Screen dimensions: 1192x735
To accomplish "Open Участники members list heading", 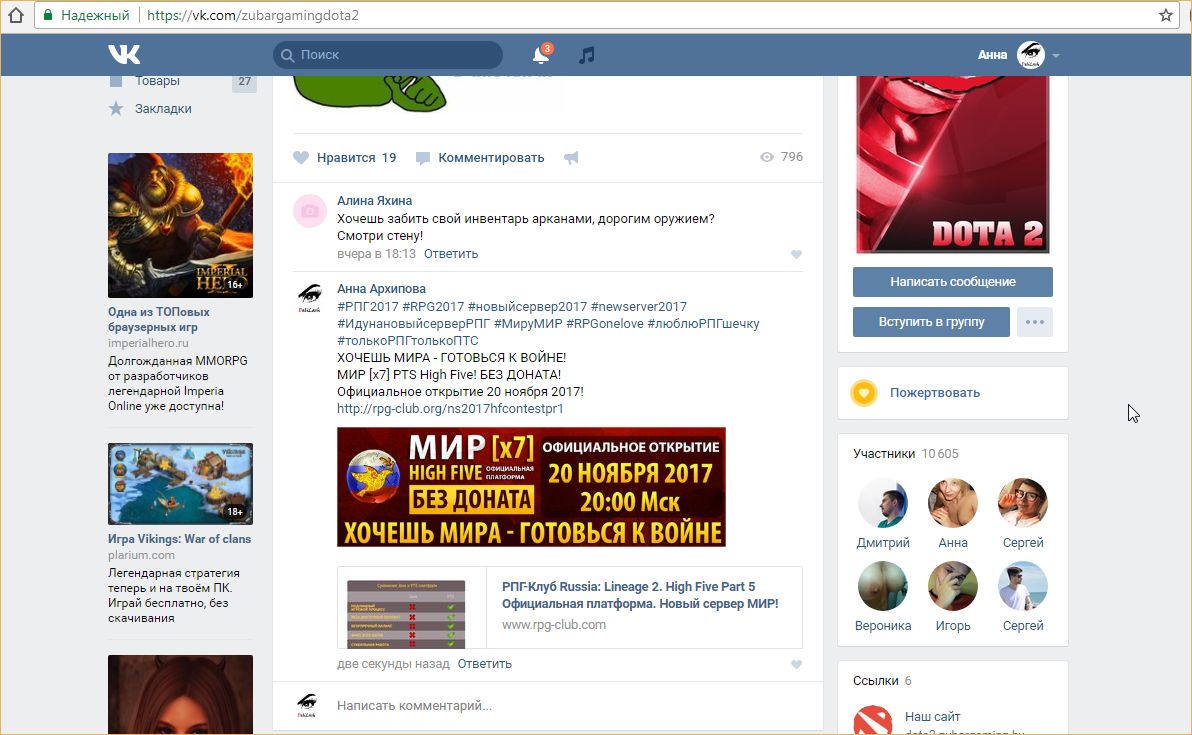I will (x=884, y=454).
